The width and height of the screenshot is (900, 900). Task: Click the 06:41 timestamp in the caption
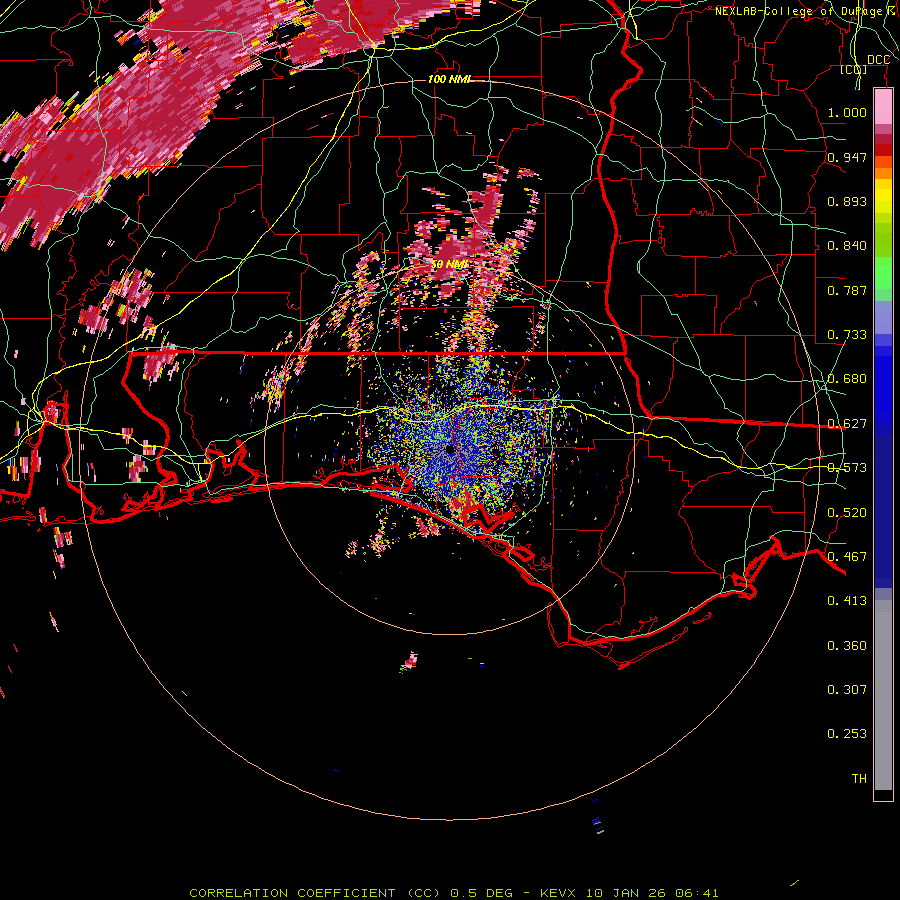click(697, 893)
